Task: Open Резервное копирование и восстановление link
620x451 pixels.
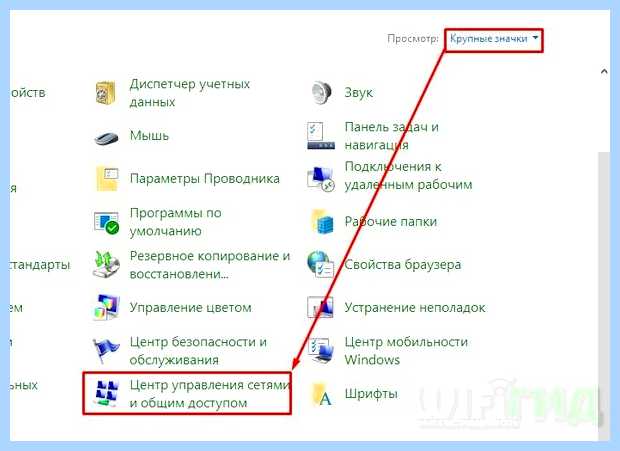Action: [x=210, y=265]
